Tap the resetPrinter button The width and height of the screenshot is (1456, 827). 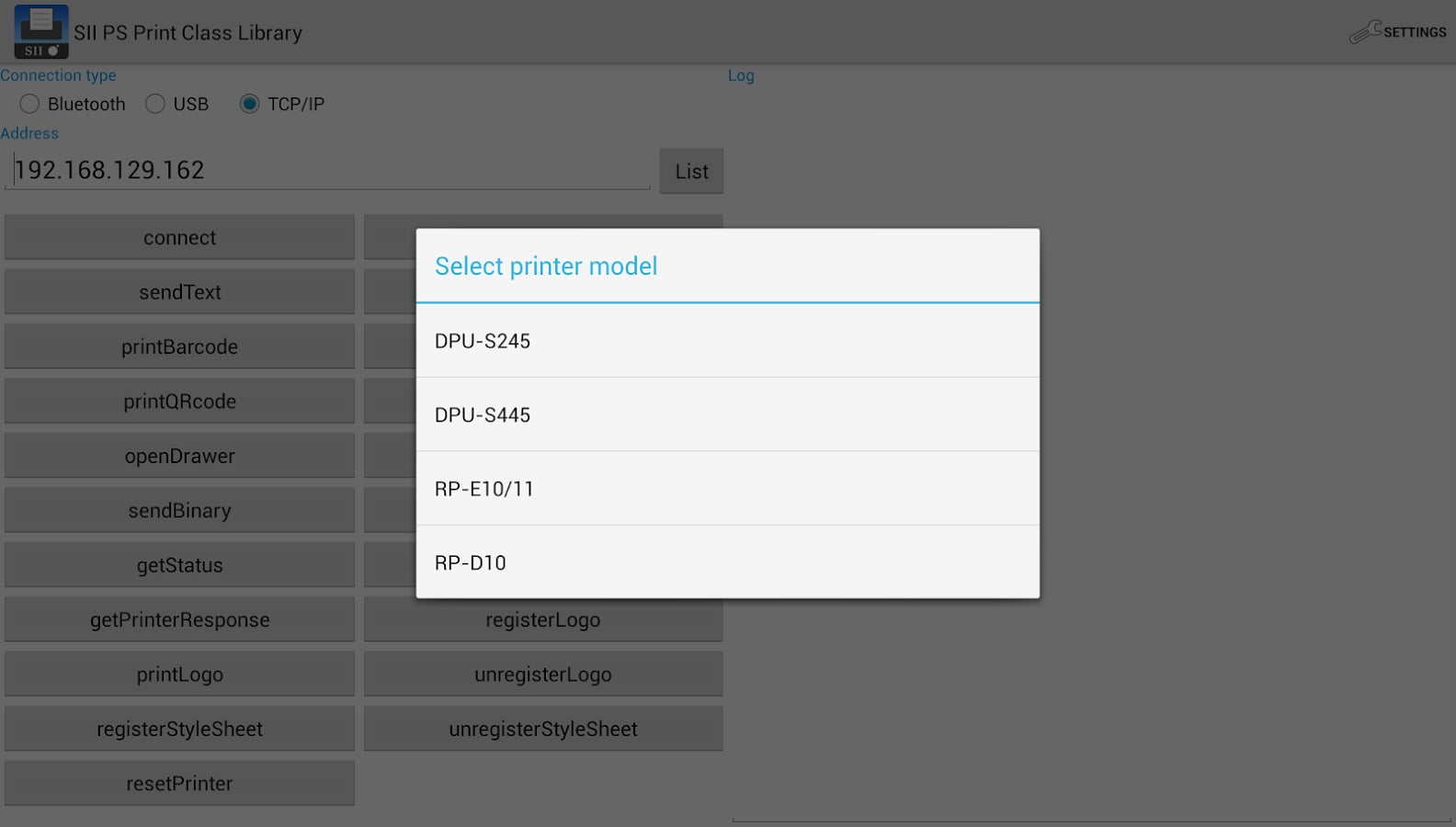179,784
